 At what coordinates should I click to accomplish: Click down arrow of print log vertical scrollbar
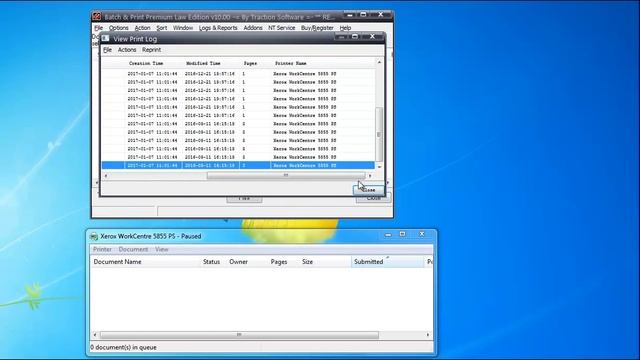379,167
